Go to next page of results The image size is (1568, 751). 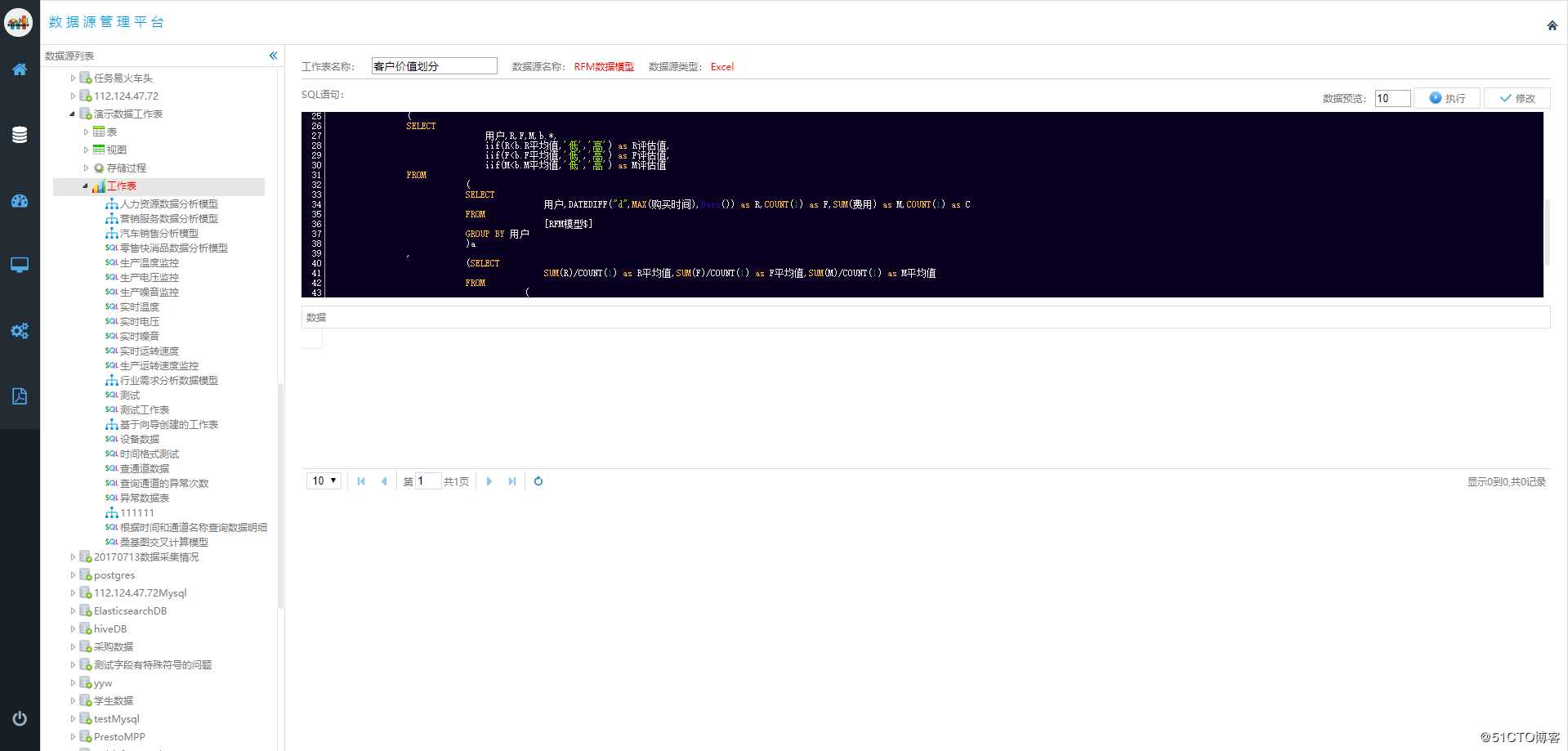tap(489, 481)
